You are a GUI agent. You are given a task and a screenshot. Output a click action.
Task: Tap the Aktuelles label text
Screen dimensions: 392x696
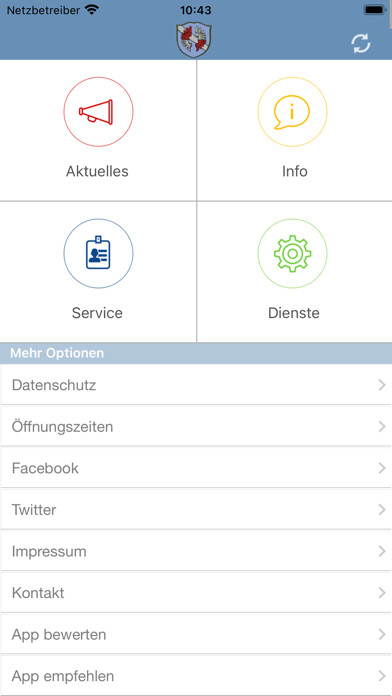[x=97, y=171]
